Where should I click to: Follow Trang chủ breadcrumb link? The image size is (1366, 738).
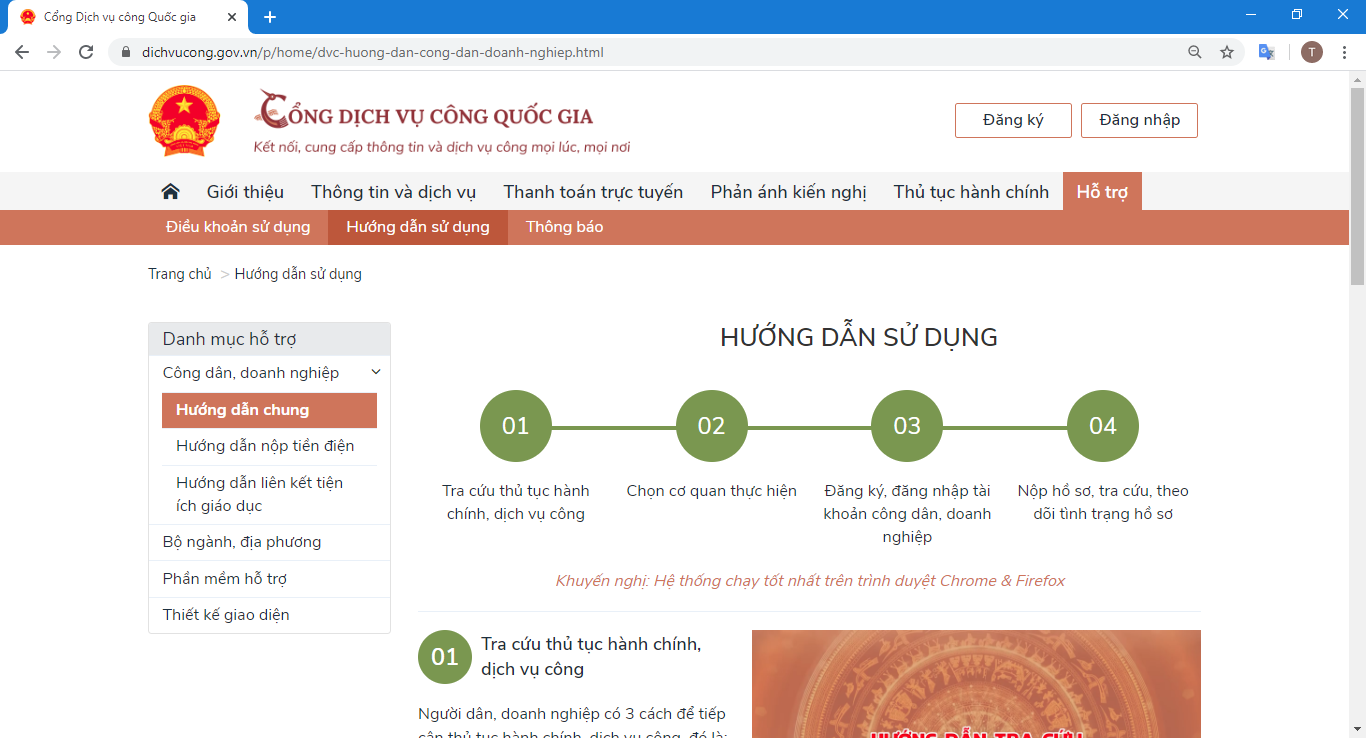click(180, 274)
